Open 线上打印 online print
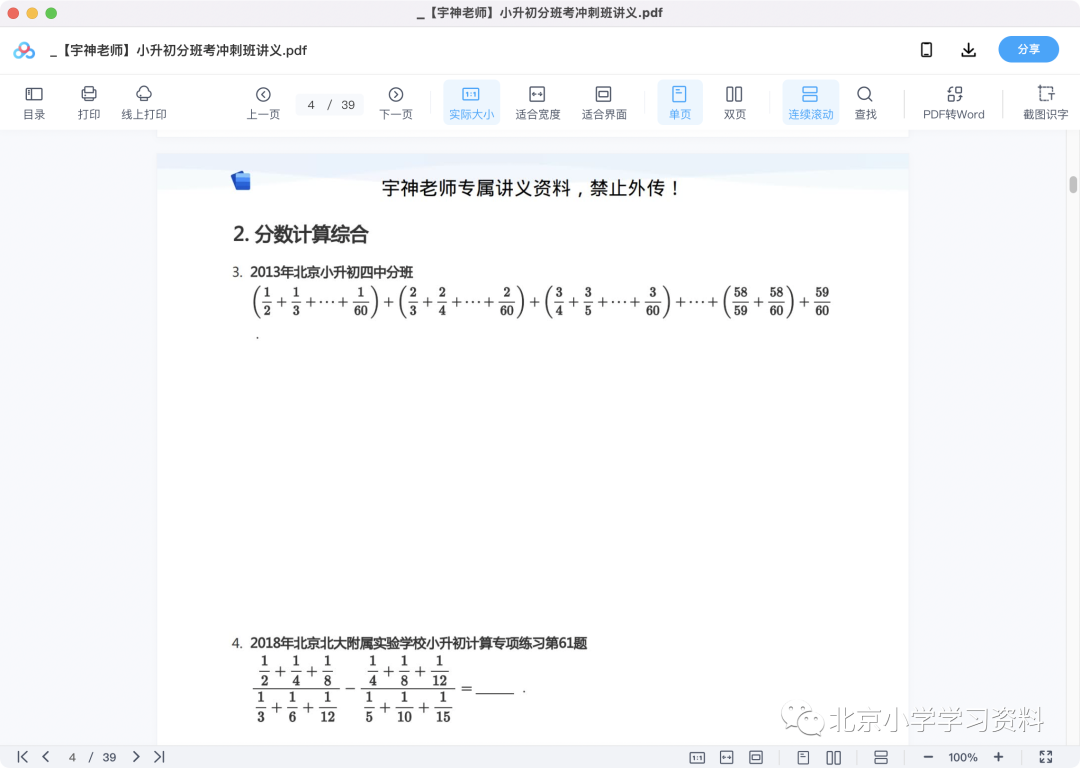Image resolution: width=1080 pixels, height=768 pixels. (x=144, y=103)
